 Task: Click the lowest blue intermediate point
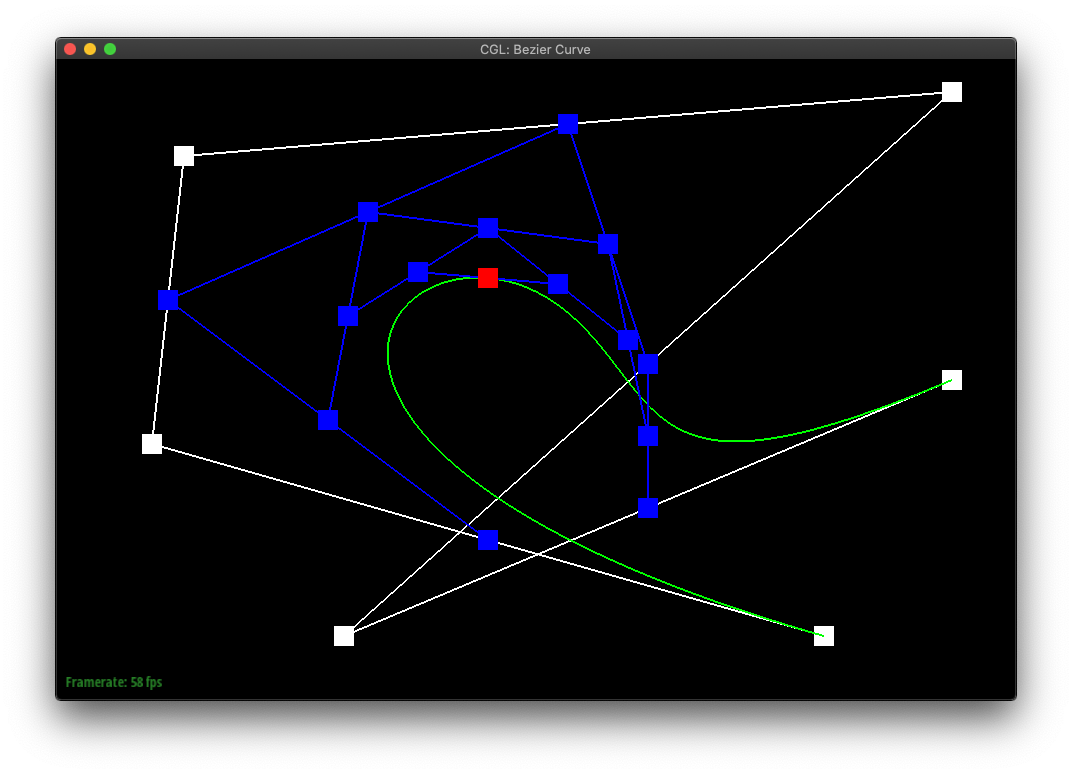tap(487, 539)
